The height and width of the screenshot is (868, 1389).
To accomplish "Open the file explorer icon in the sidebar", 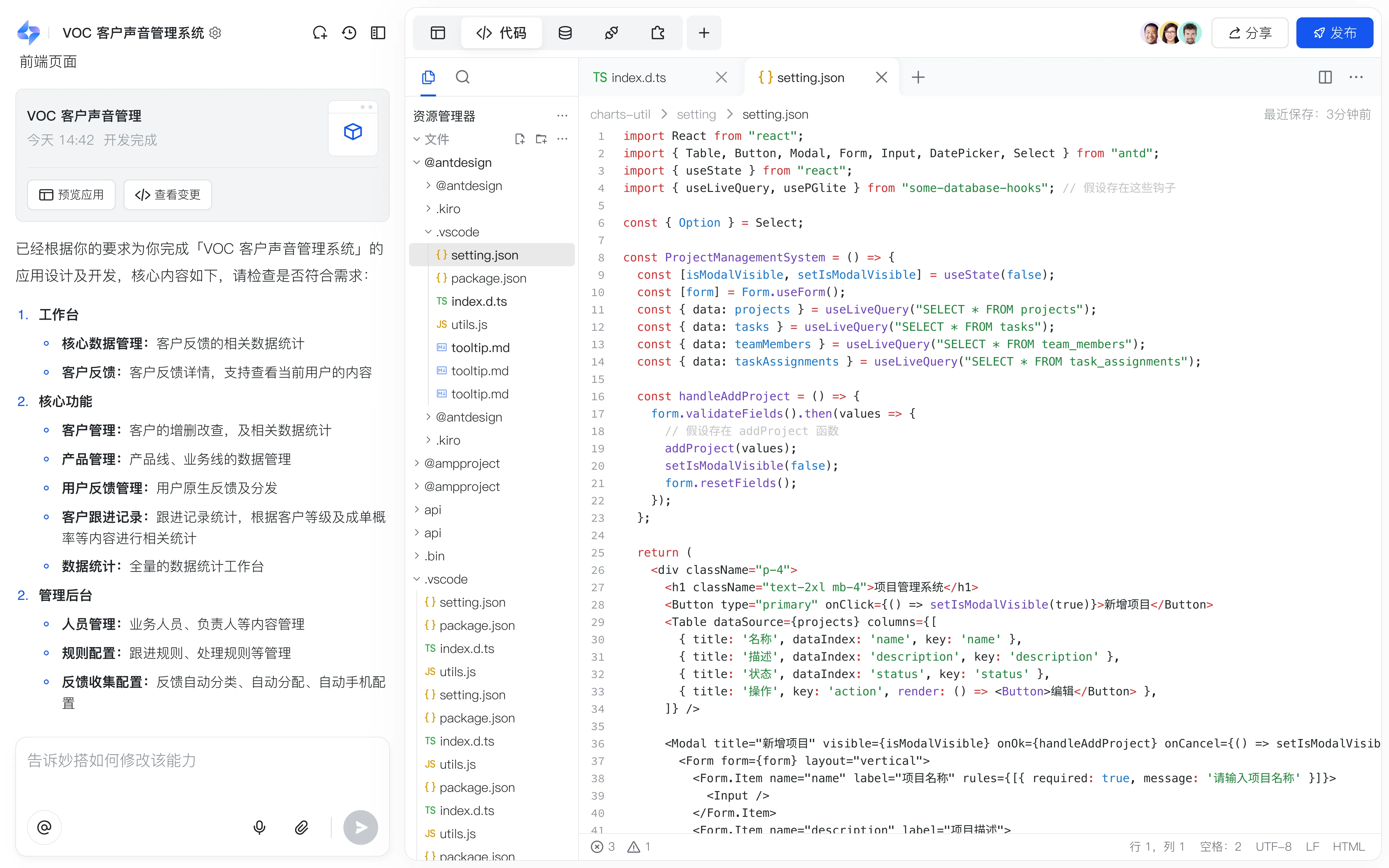I will 428,77.
